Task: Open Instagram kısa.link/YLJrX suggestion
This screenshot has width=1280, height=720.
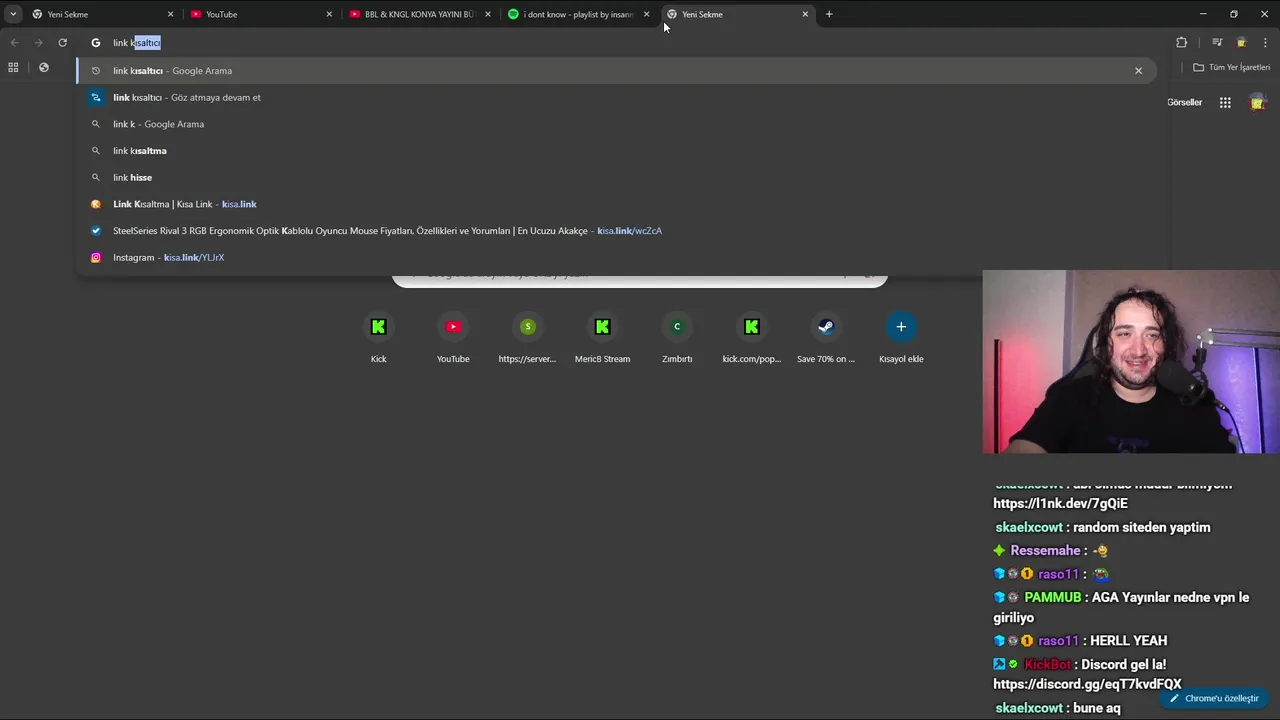Action: [616, 257]
